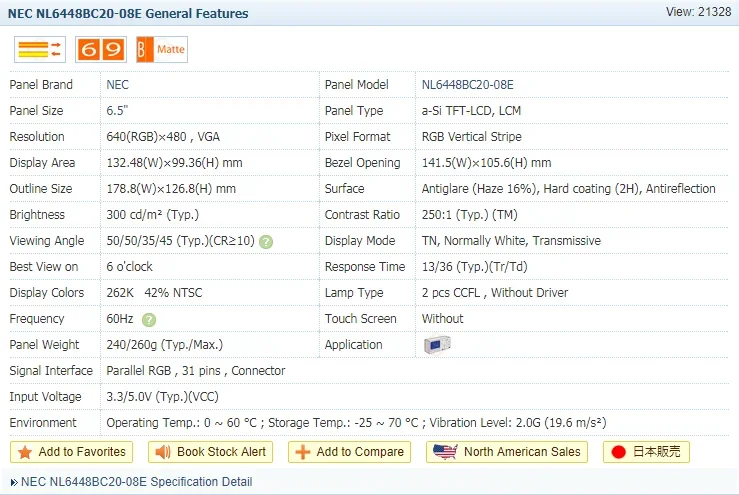The image size is (739, 495).
Task: Click the star icon in Add to Favorites
Action: pyautogui.click(x=25, y=453)
